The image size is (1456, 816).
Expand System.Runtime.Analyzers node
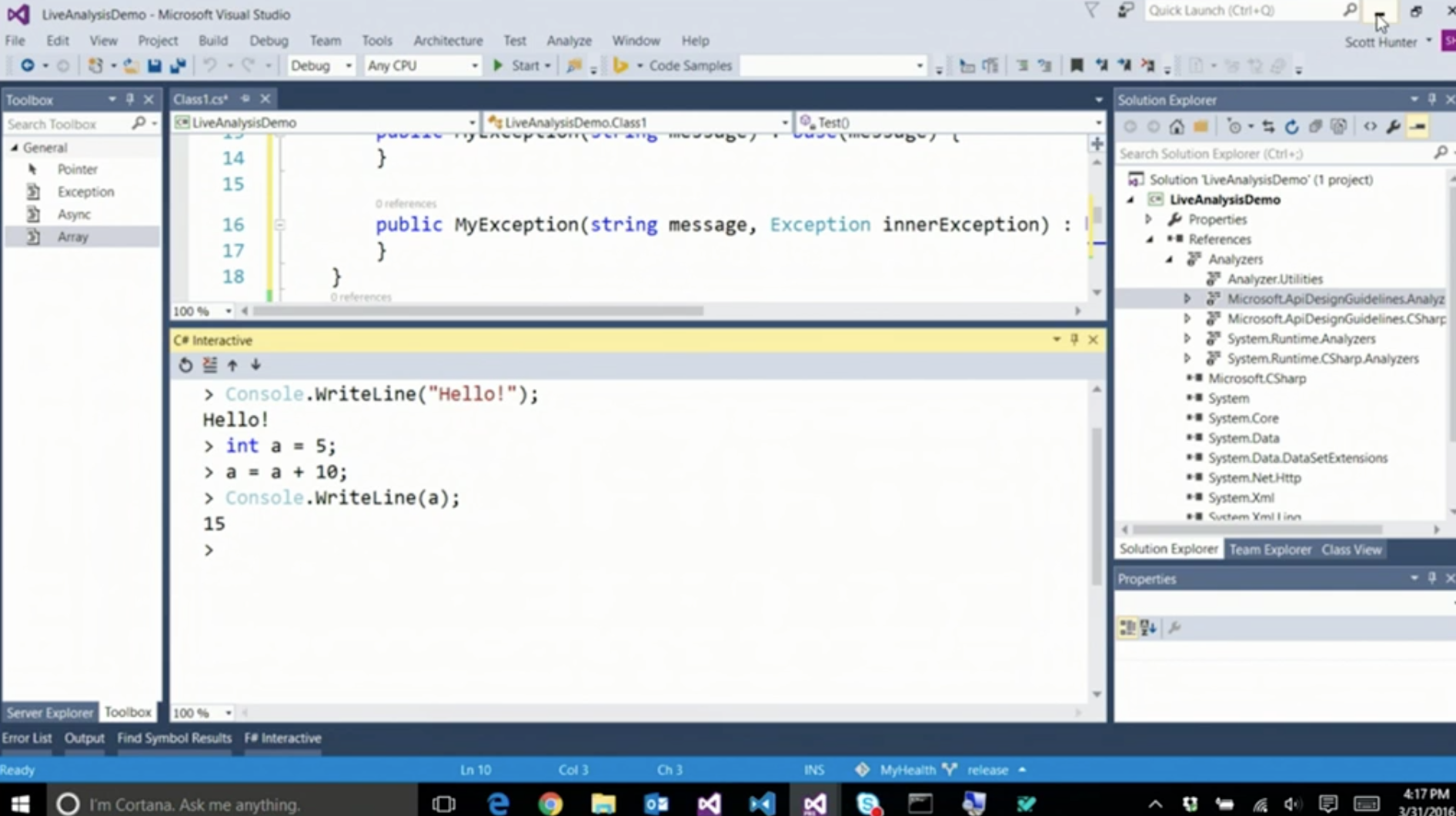pyautogui.click(x=1187, y=339)
